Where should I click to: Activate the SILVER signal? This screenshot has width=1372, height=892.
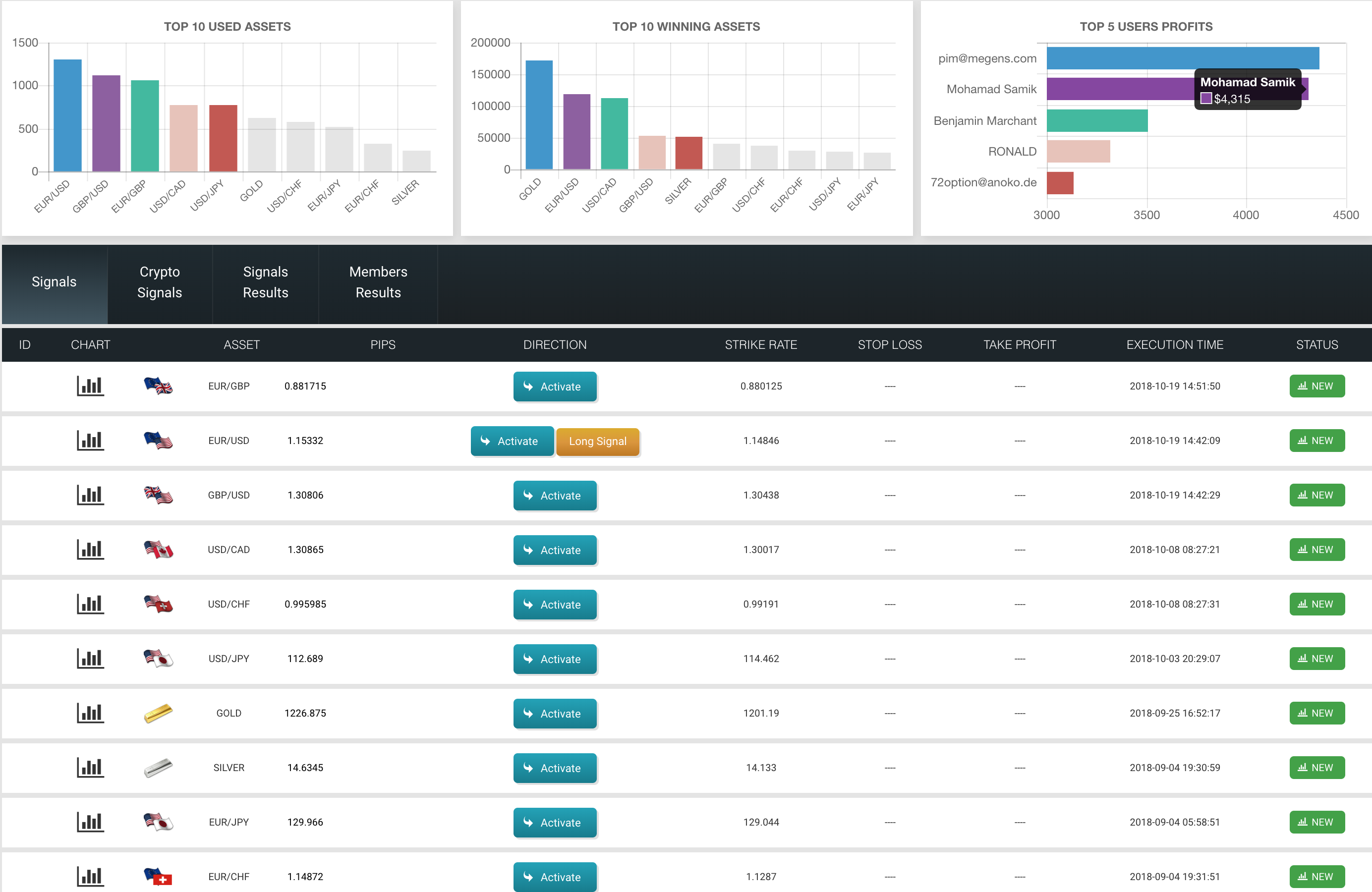point(555,768)
